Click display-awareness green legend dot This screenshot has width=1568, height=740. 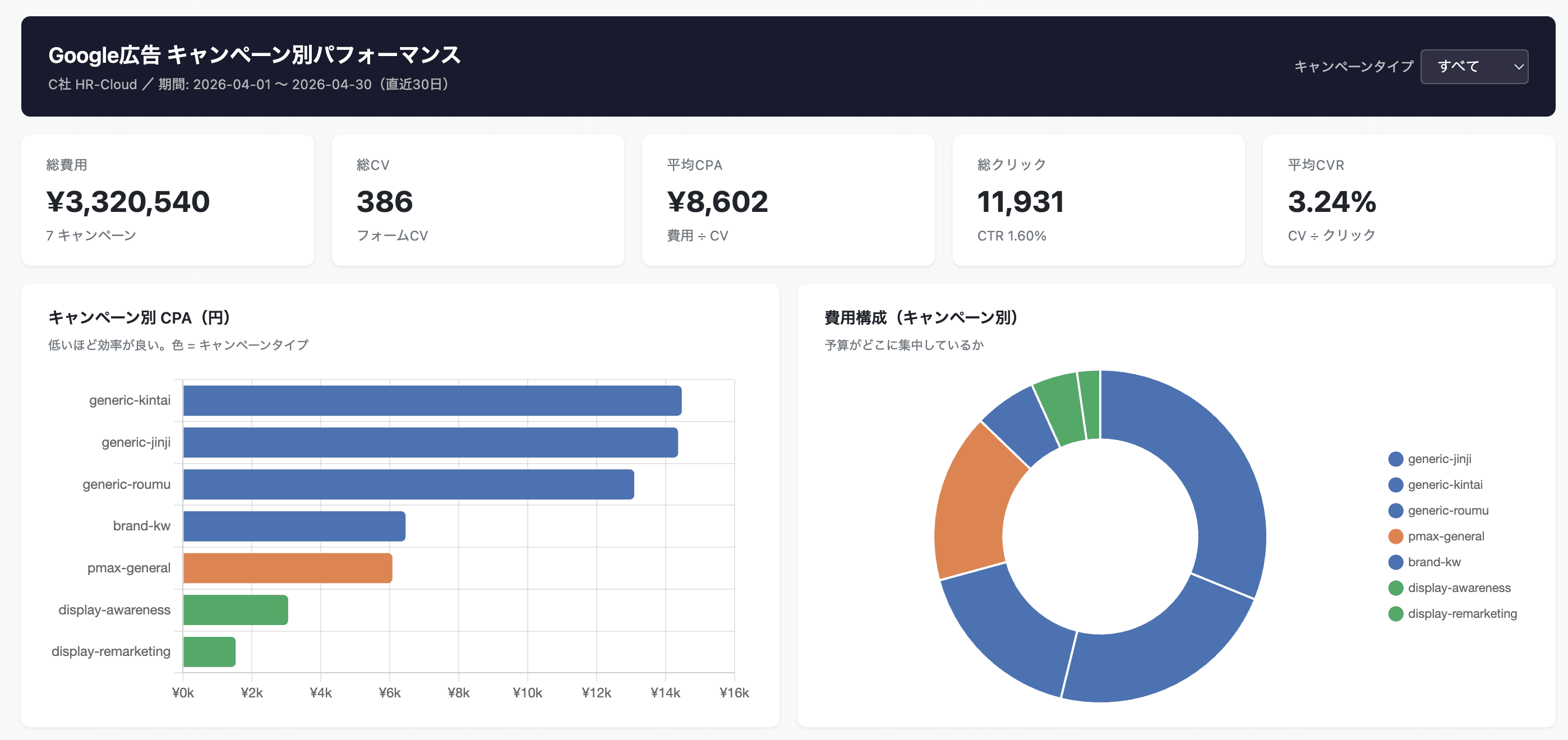click(x=1396, y=588)
